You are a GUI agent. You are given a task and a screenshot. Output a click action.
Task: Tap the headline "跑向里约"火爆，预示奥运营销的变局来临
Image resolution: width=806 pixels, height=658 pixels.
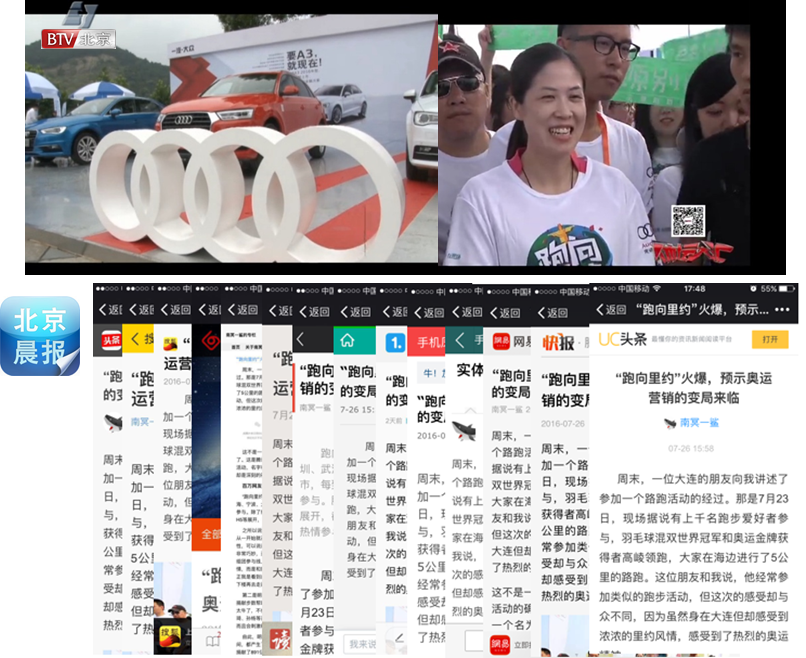click(693, 388)
